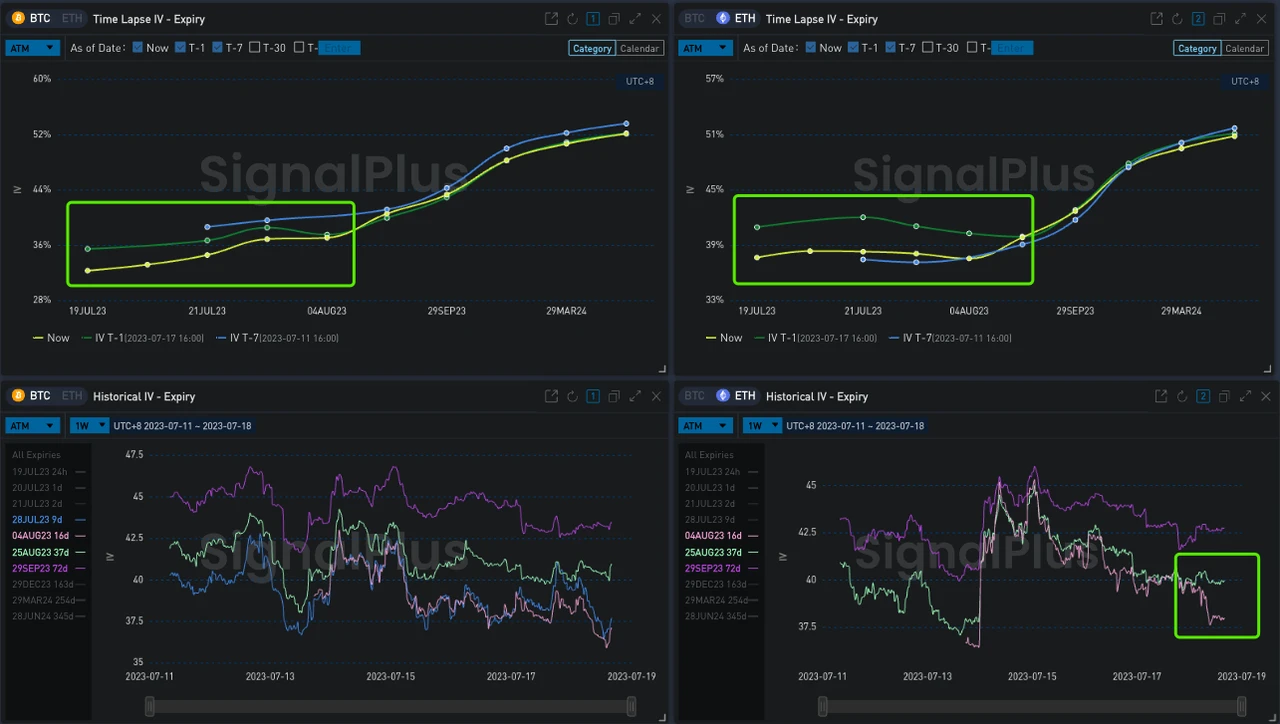This screenshot has width=1280, height=724.
Task: Expand ETH Historical IV panel to fullscreen
Action: [1245, 397]
